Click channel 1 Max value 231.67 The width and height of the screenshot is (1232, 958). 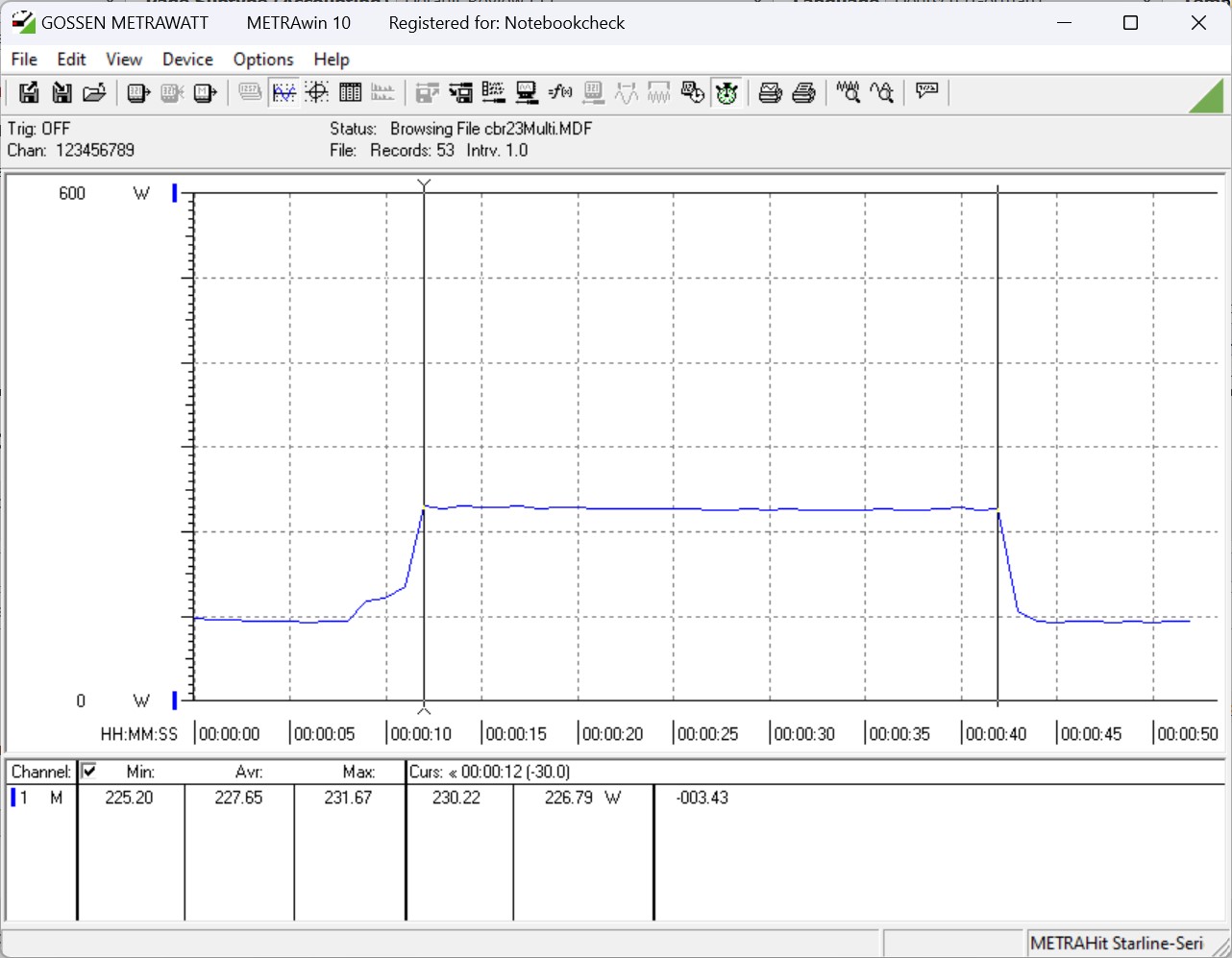(x=348, y=798)
